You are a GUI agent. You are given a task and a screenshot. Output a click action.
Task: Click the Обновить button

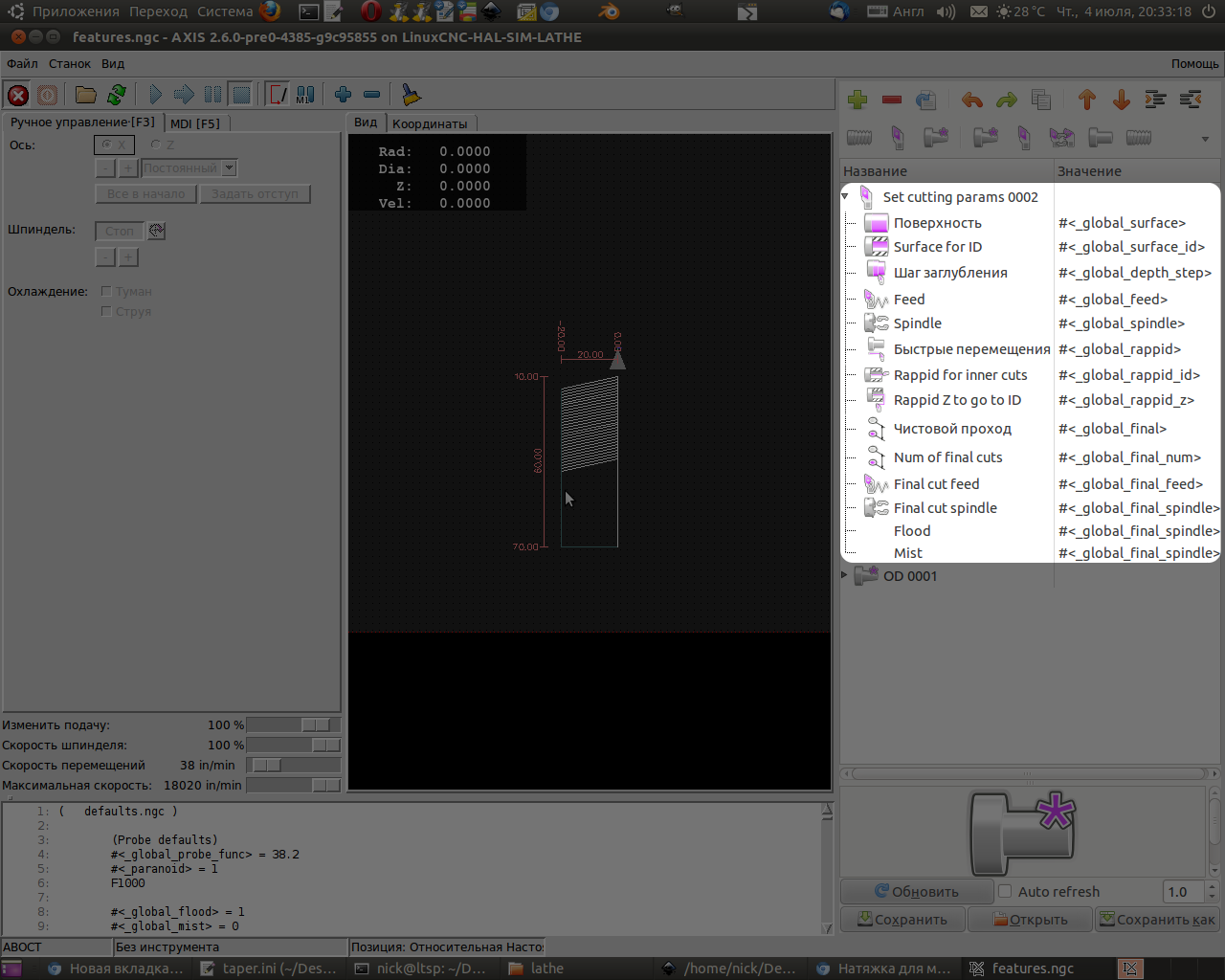click(x=916, y=891)
